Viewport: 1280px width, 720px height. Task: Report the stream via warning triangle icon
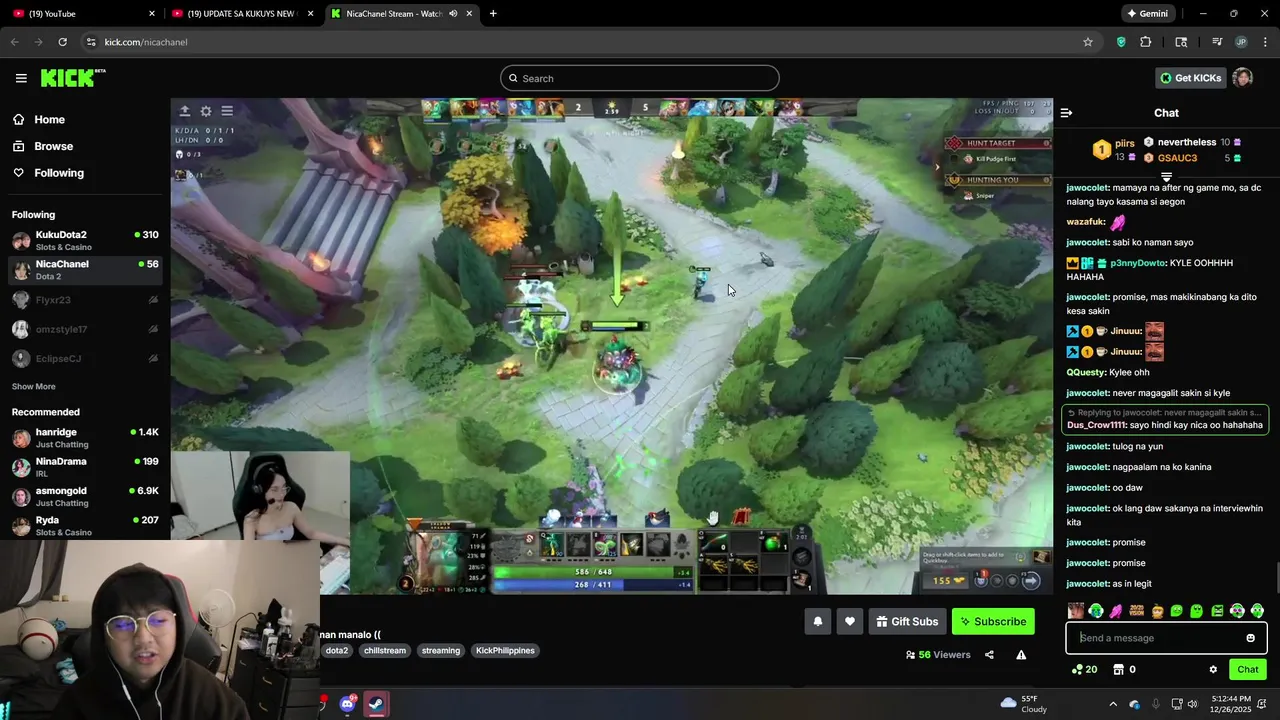(x=1021, y=655)
